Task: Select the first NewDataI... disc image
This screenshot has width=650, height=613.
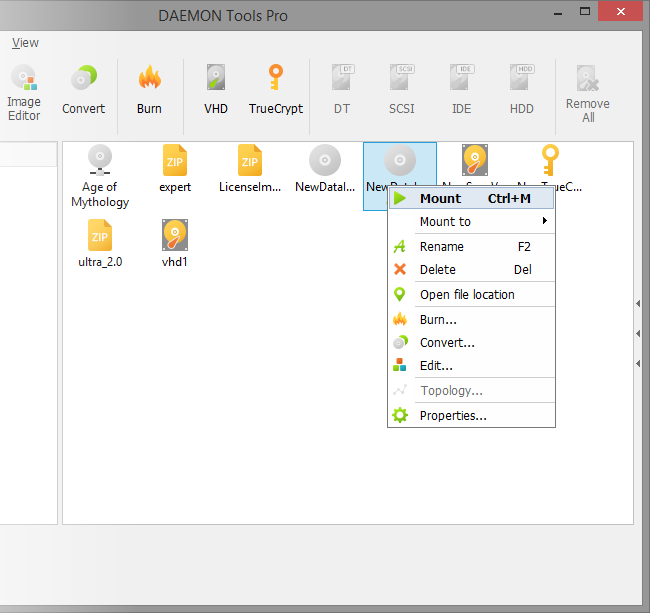Action: pos(325,169)
